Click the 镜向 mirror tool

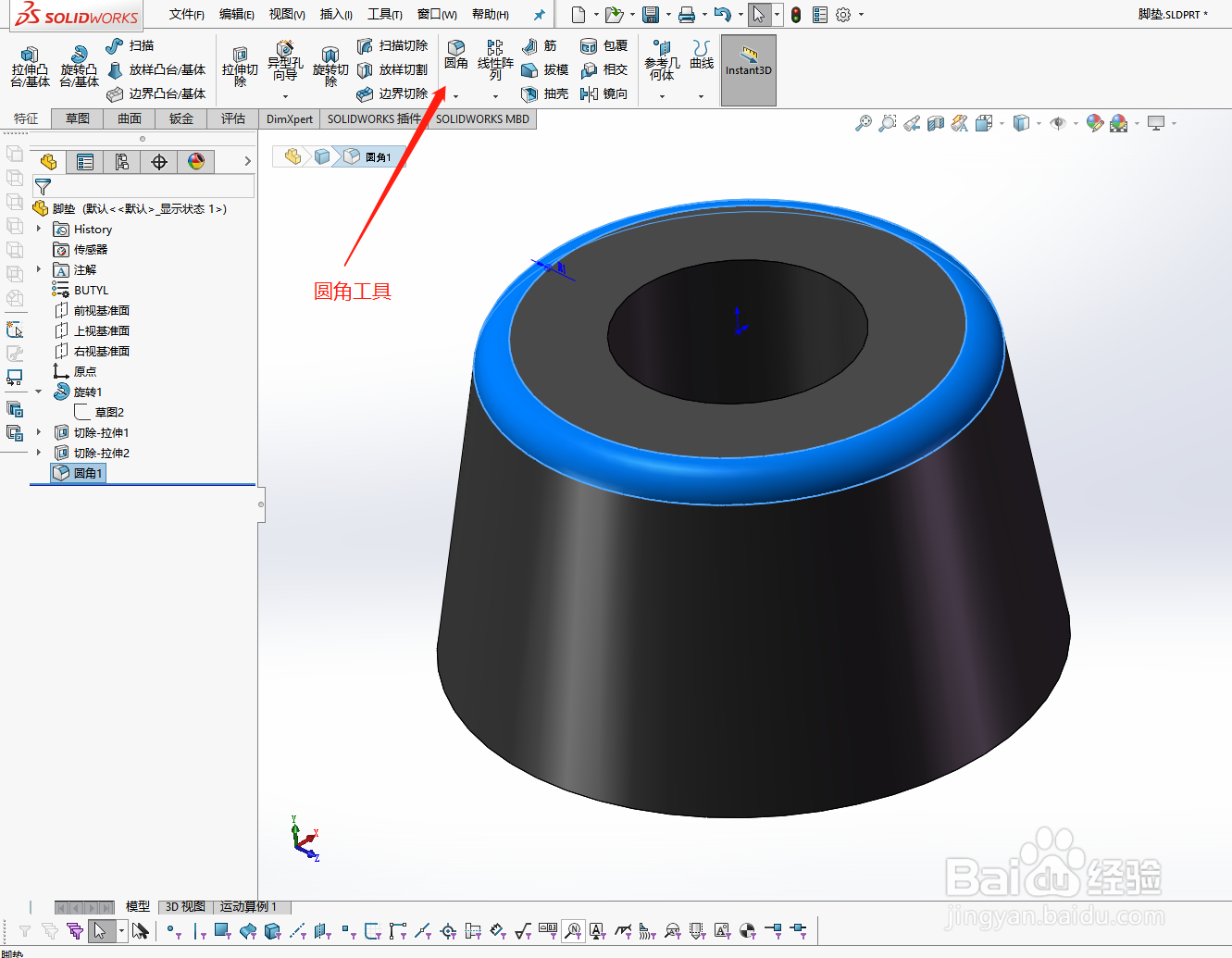point(604,93)
